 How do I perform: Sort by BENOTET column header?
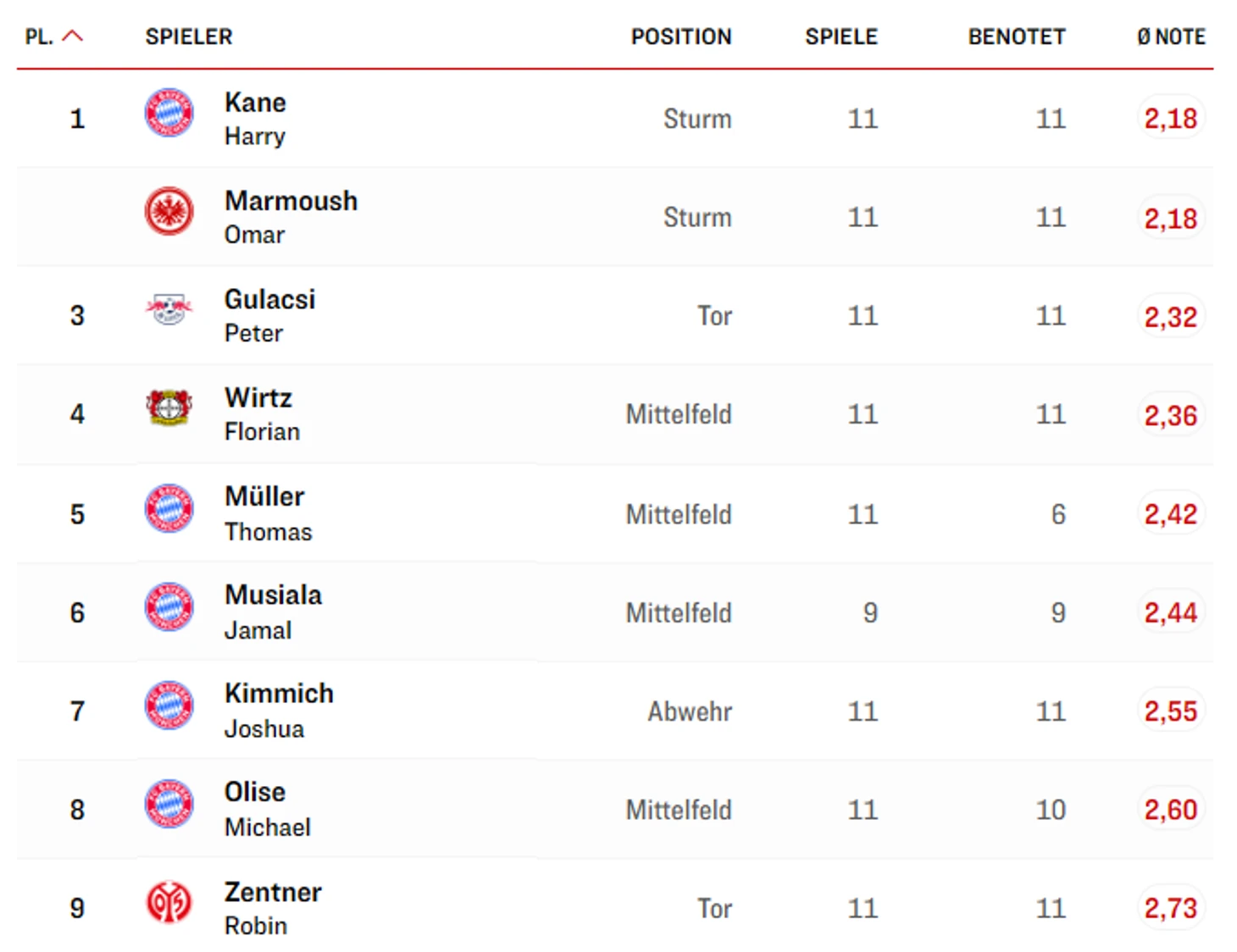(1016, 36)
